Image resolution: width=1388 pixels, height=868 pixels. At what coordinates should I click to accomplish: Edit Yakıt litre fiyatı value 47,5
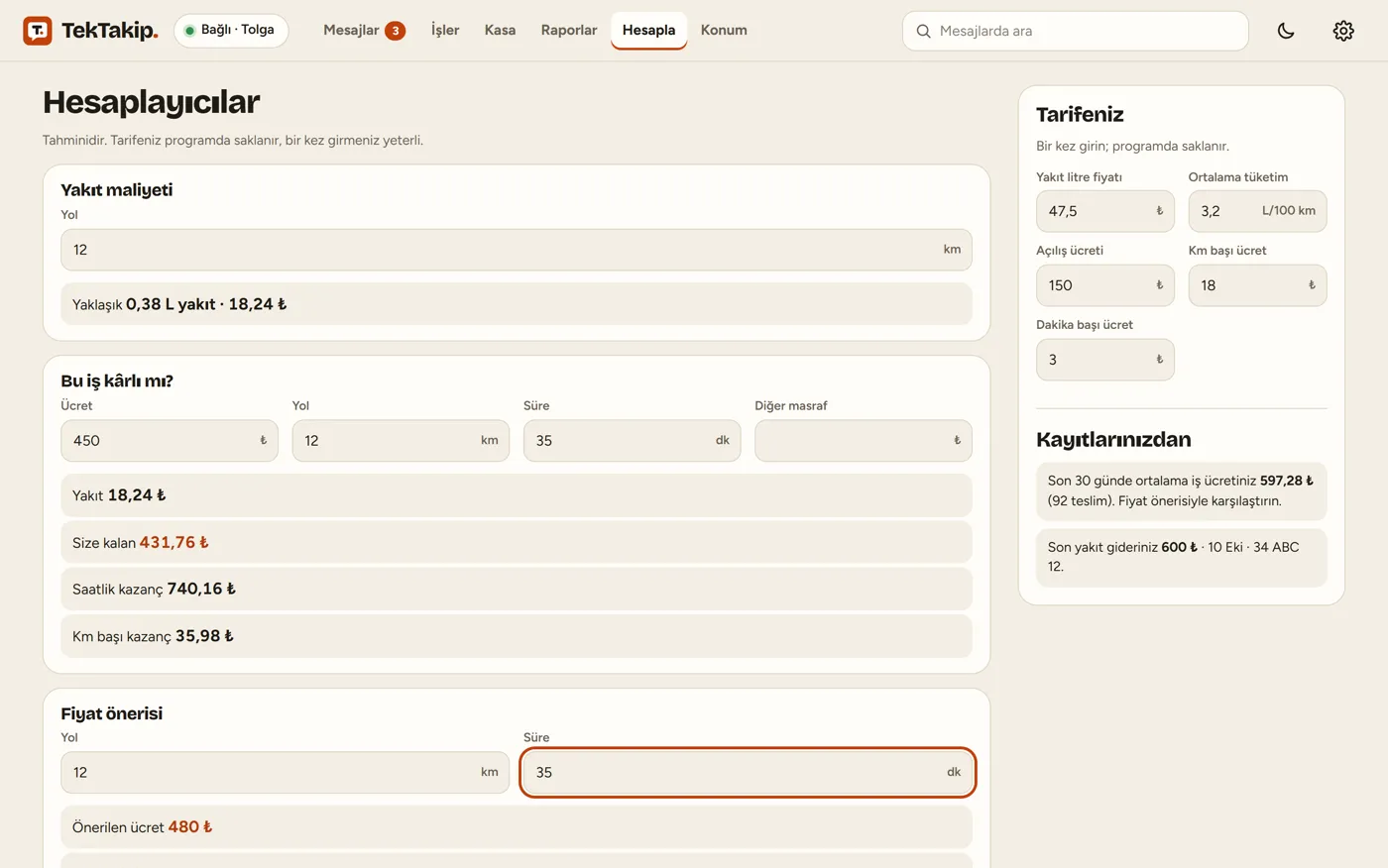click(x=1104, y=211)
